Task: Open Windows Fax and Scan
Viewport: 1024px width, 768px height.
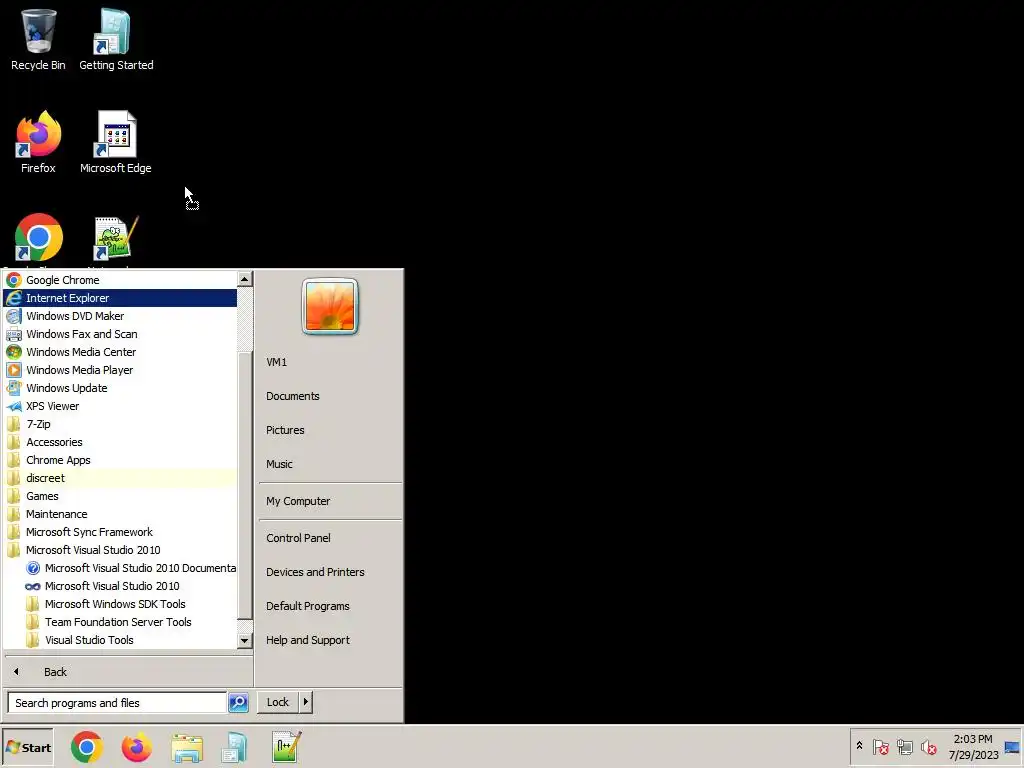Action: pyautogui.click(x=120, y=334)
